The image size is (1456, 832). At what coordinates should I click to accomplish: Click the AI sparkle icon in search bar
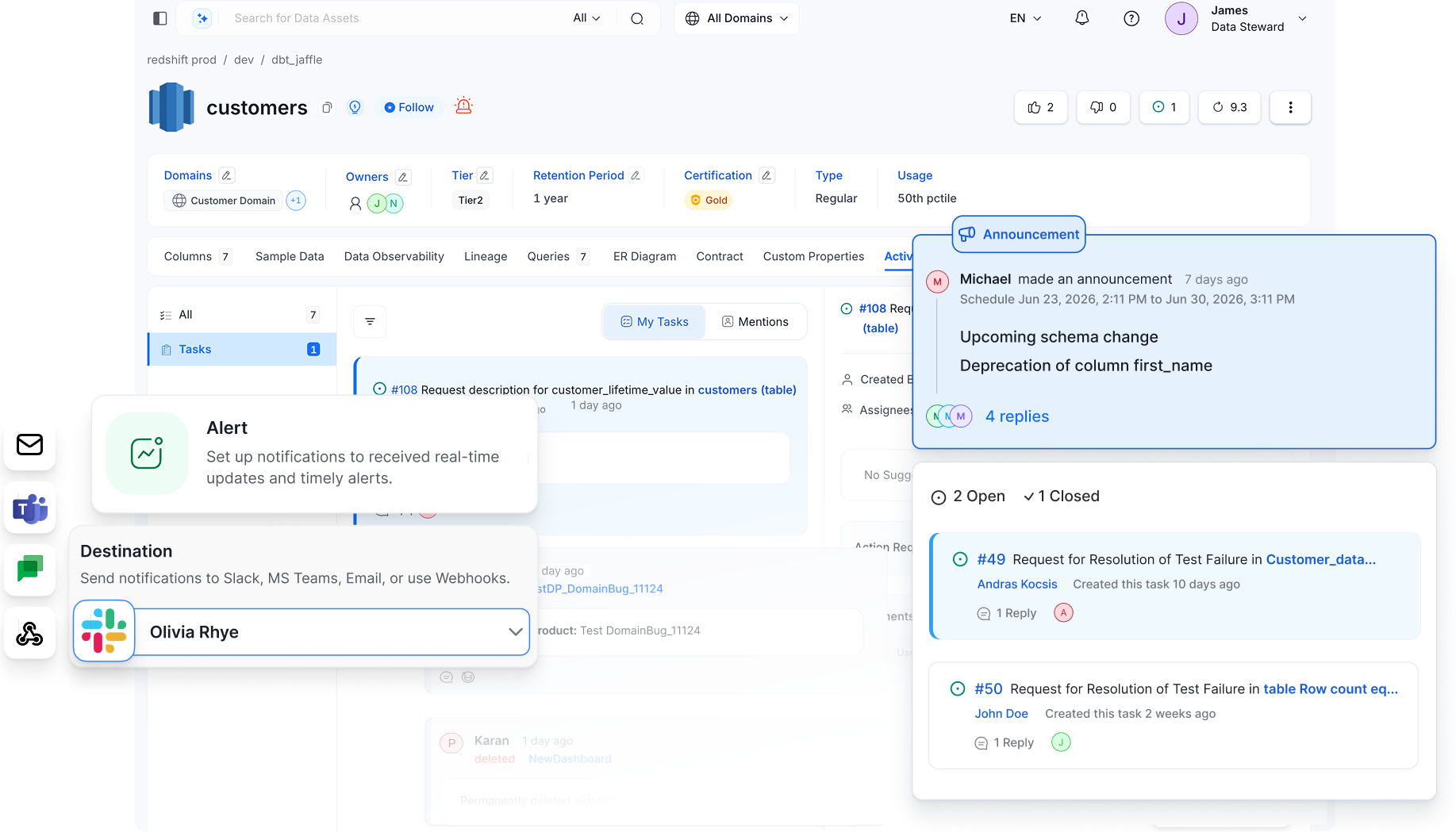203,18
